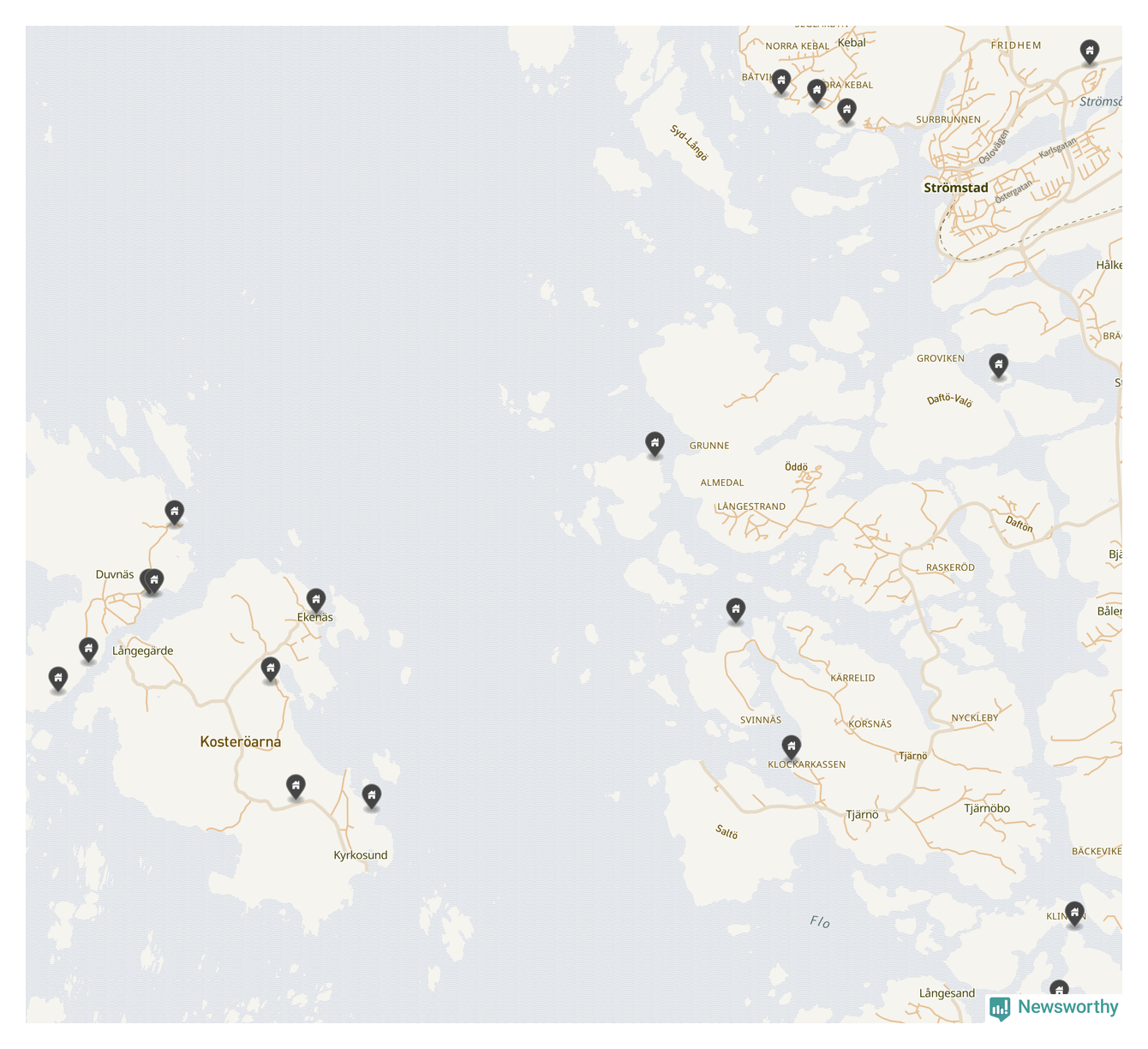Open the house marker on Stora Kebal label

[816, 90]
